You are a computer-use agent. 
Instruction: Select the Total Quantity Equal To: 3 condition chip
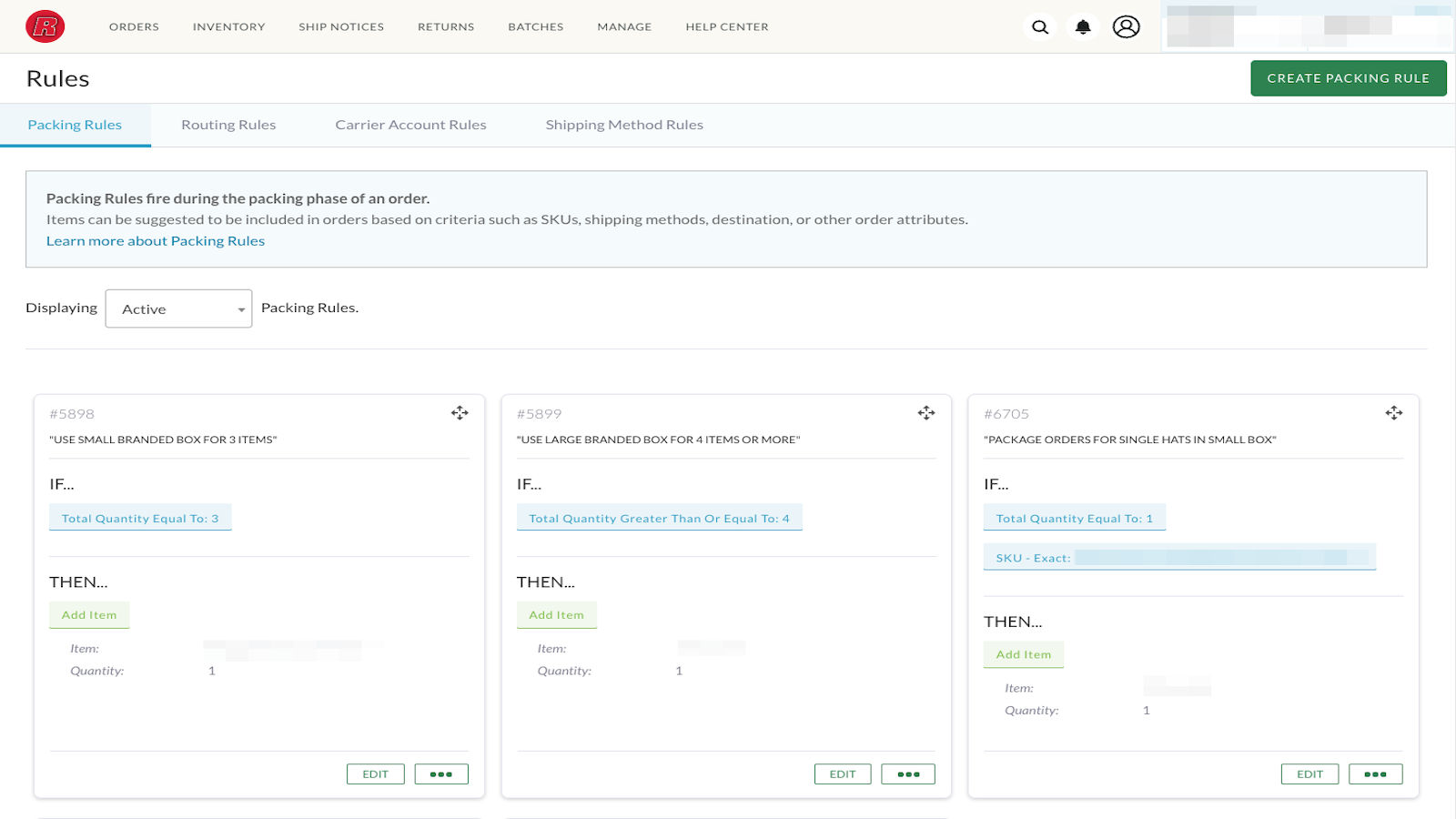(x=139, y=517)
